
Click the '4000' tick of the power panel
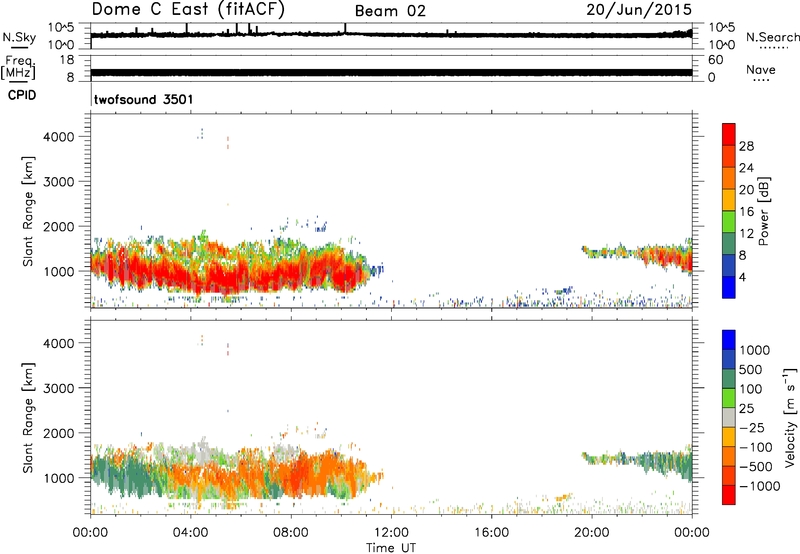tap(58, 137)
